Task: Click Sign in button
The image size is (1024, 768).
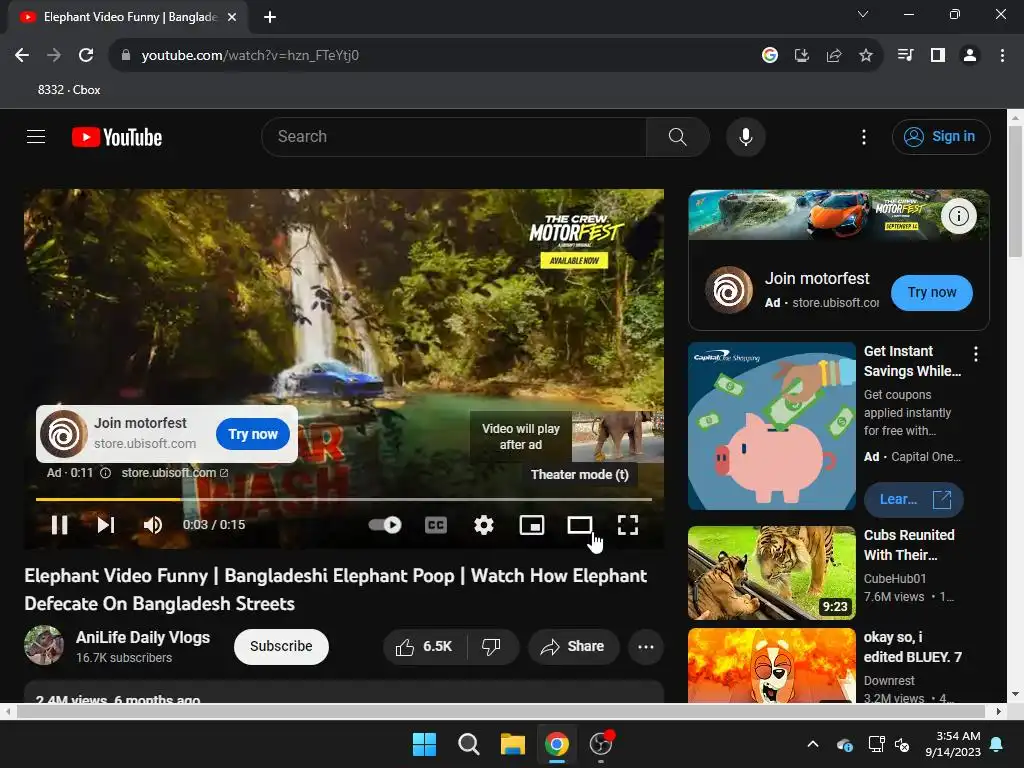Action: [941, 136]
